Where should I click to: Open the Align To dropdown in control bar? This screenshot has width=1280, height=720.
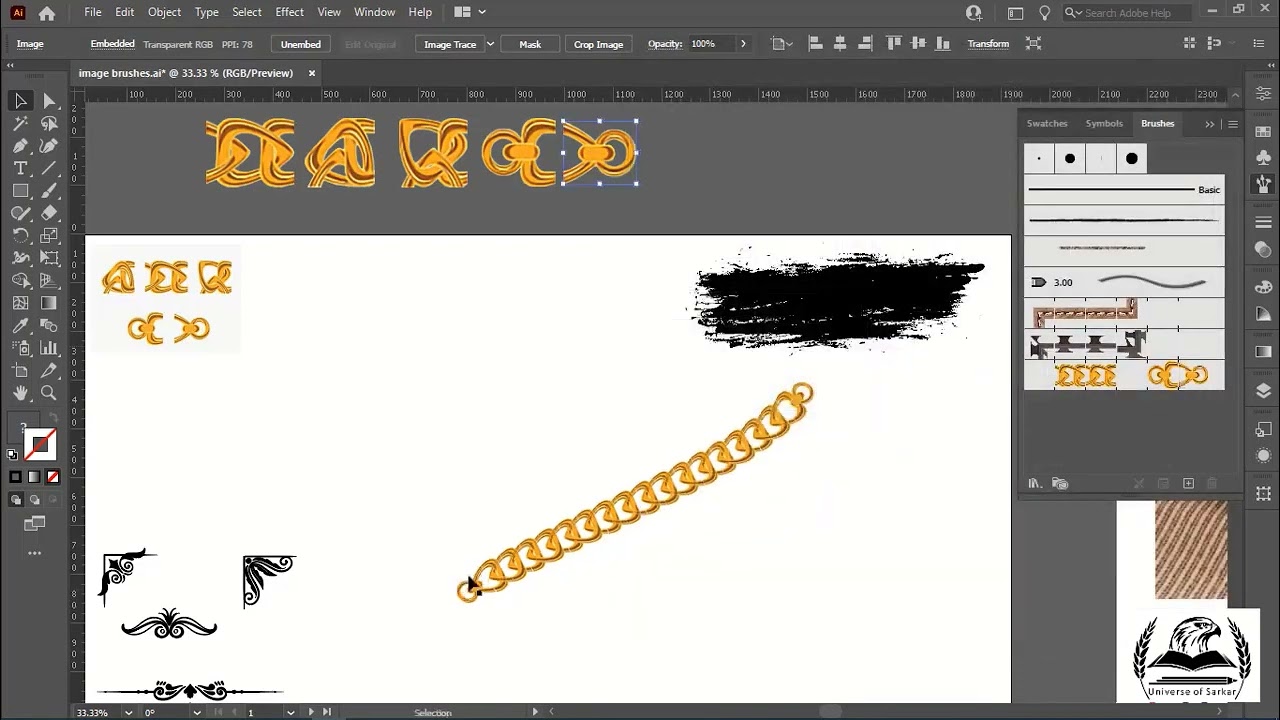click(781, 44)
